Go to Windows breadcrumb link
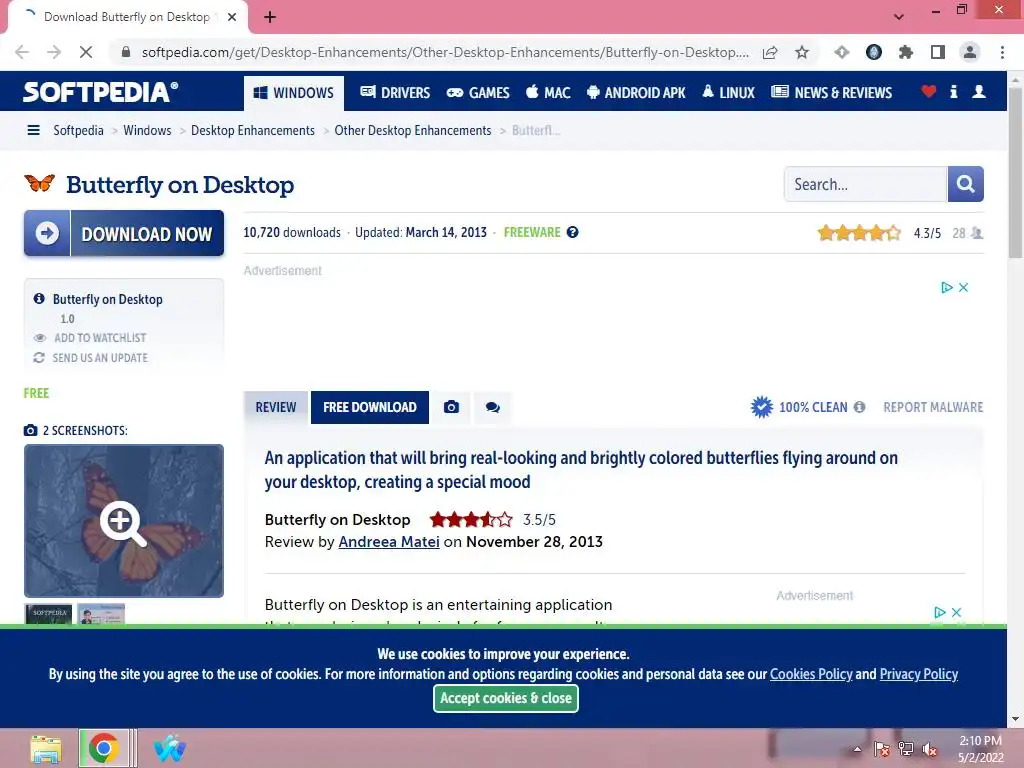The image size is (1024, 768). click(147, 130)
